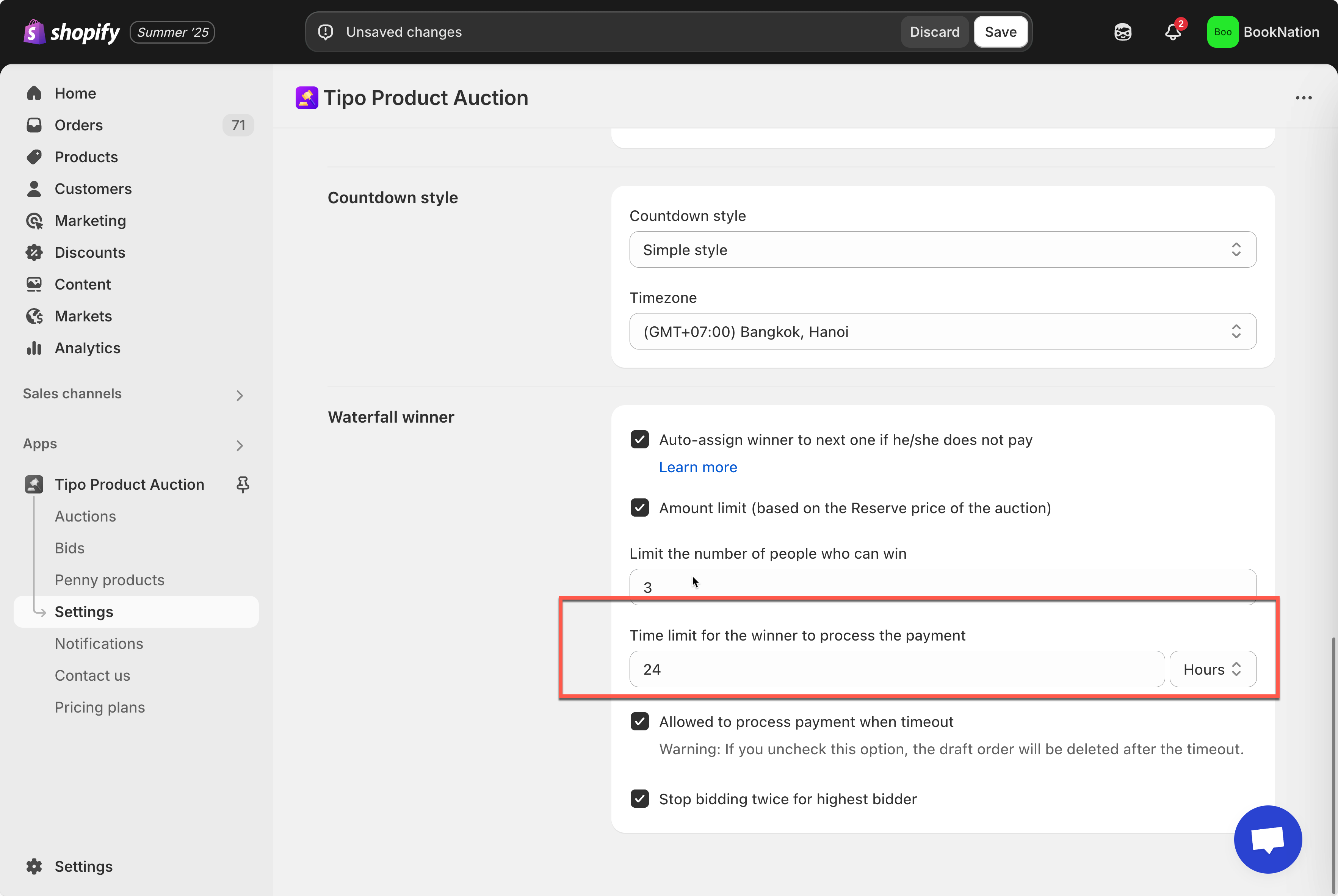
Task: Open the notifications bell icon
Action: coord(1172,32)
